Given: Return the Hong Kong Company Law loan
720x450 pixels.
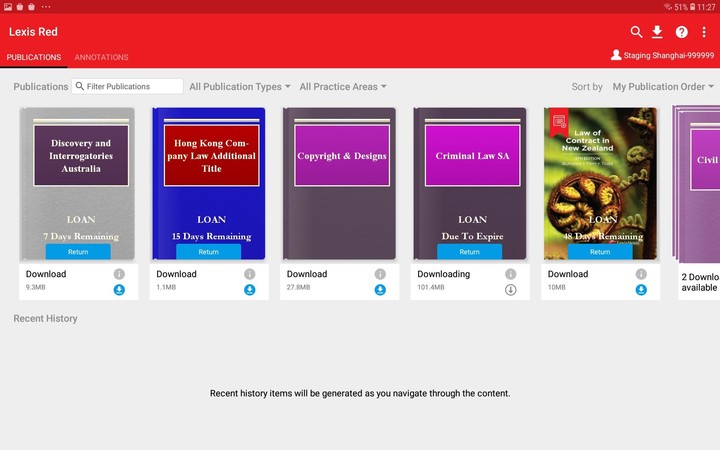Looking at the screenshot, I should pos(208,252).
